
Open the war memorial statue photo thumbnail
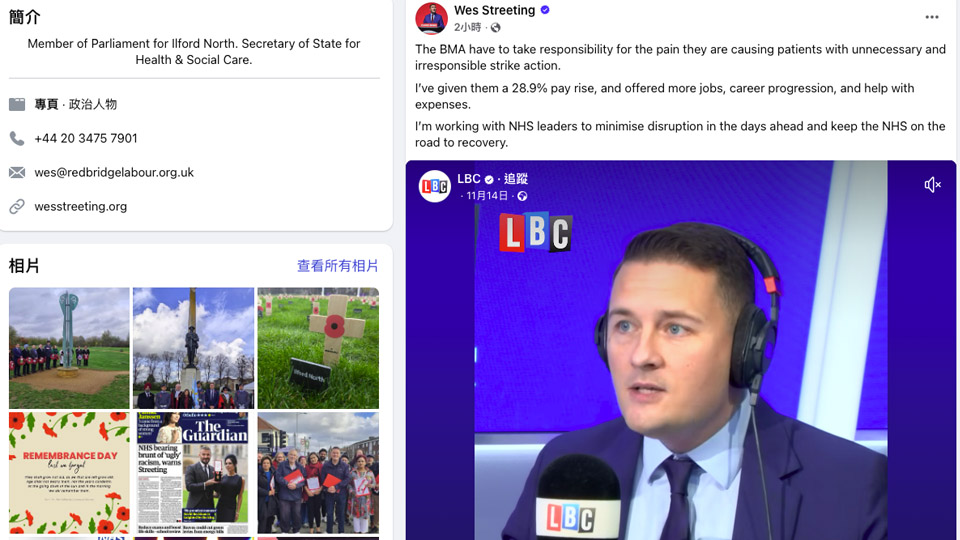(x=193, y=348)
